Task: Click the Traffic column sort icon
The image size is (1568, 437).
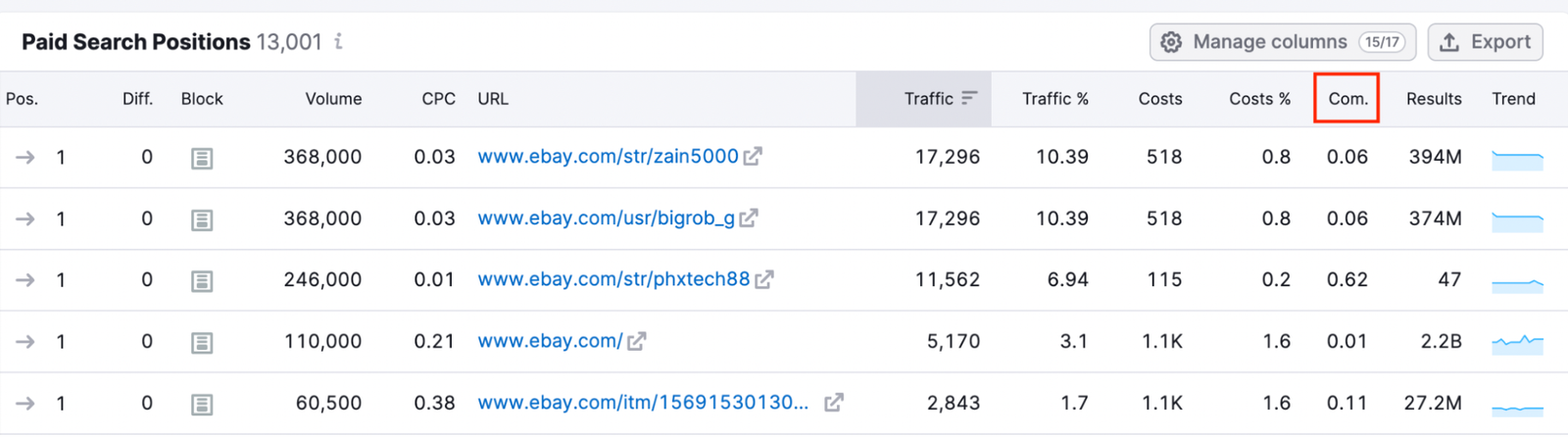Action: coord(969,98)
